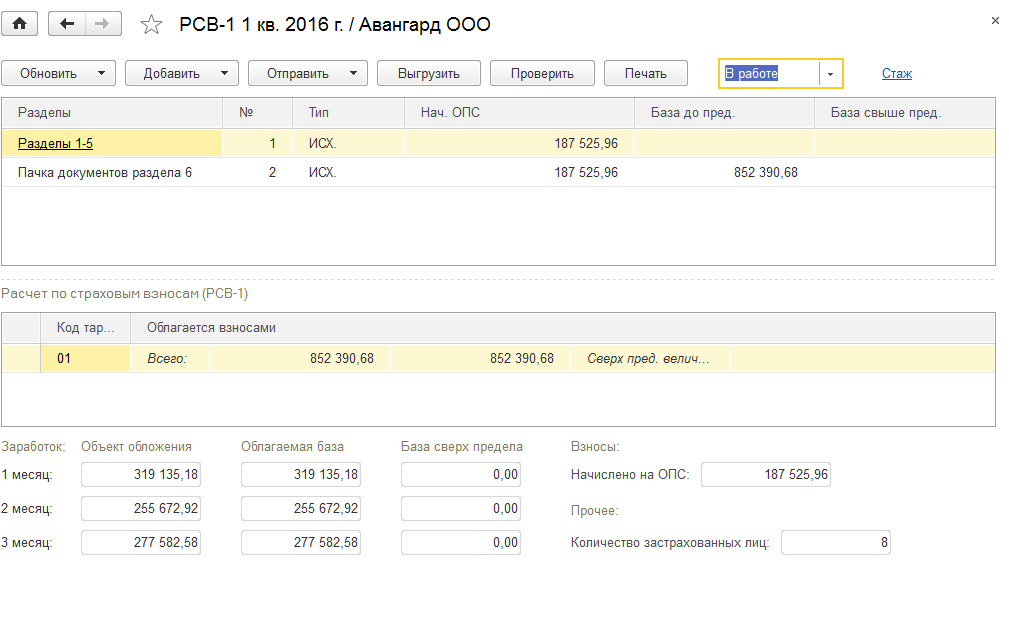
Task: Open the status В работе dropdown arrow
Action: click(x=830, y=74)
